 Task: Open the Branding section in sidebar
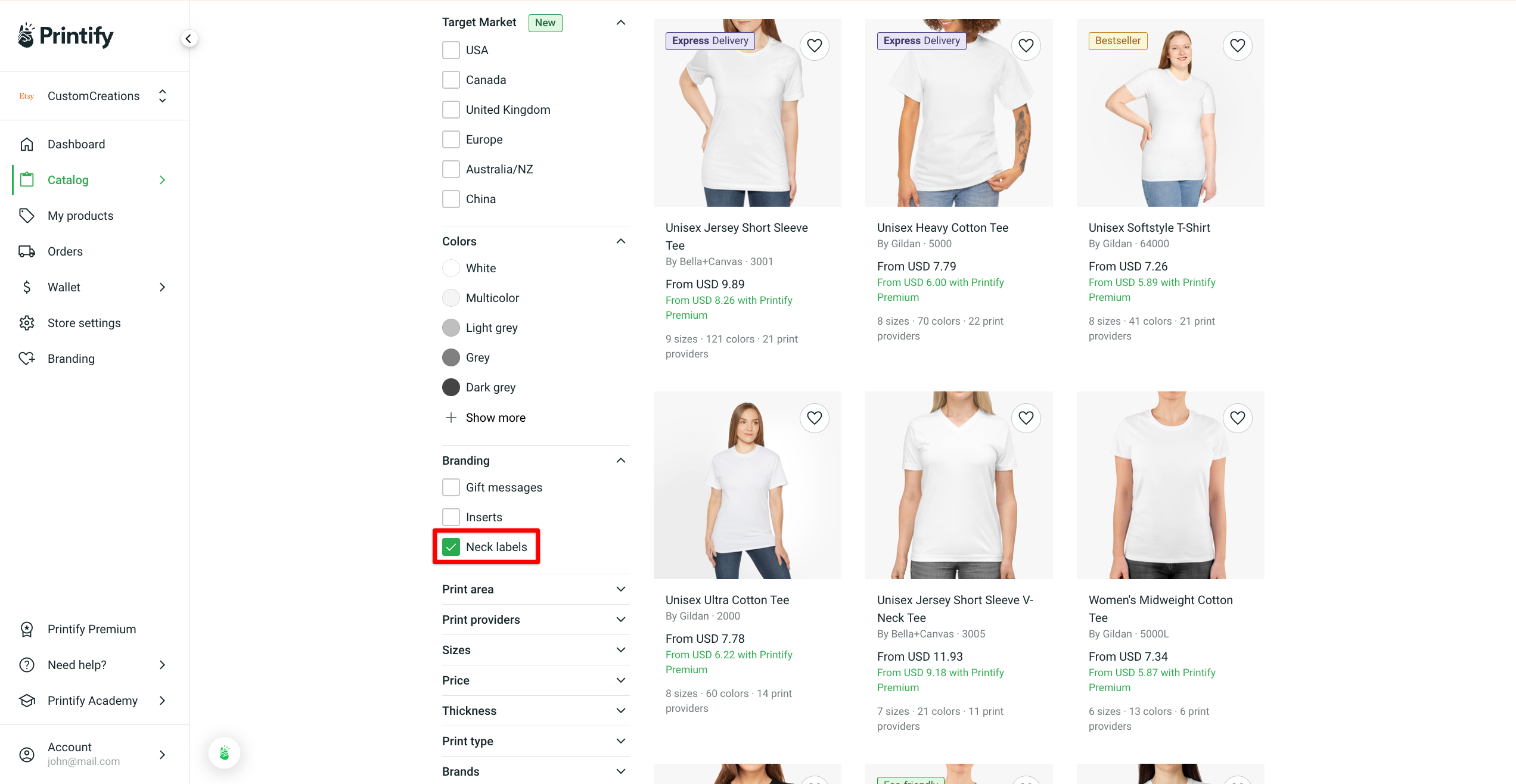click(71, 358)
